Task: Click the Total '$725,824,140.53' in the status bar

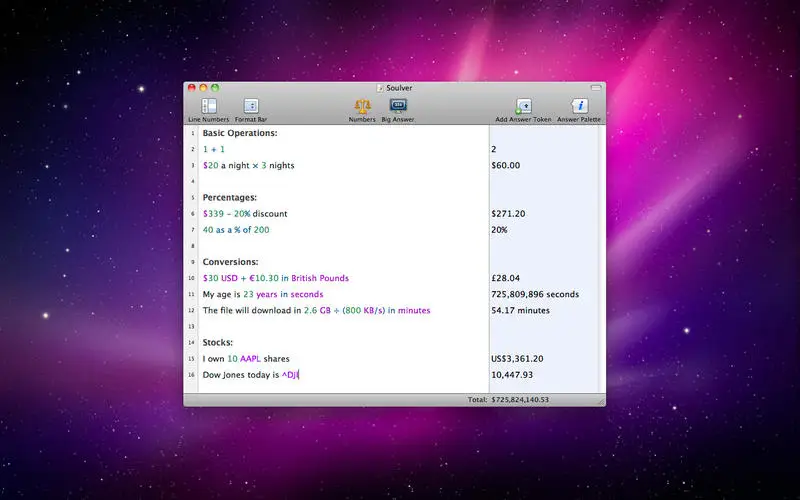Action: [520, 399]
